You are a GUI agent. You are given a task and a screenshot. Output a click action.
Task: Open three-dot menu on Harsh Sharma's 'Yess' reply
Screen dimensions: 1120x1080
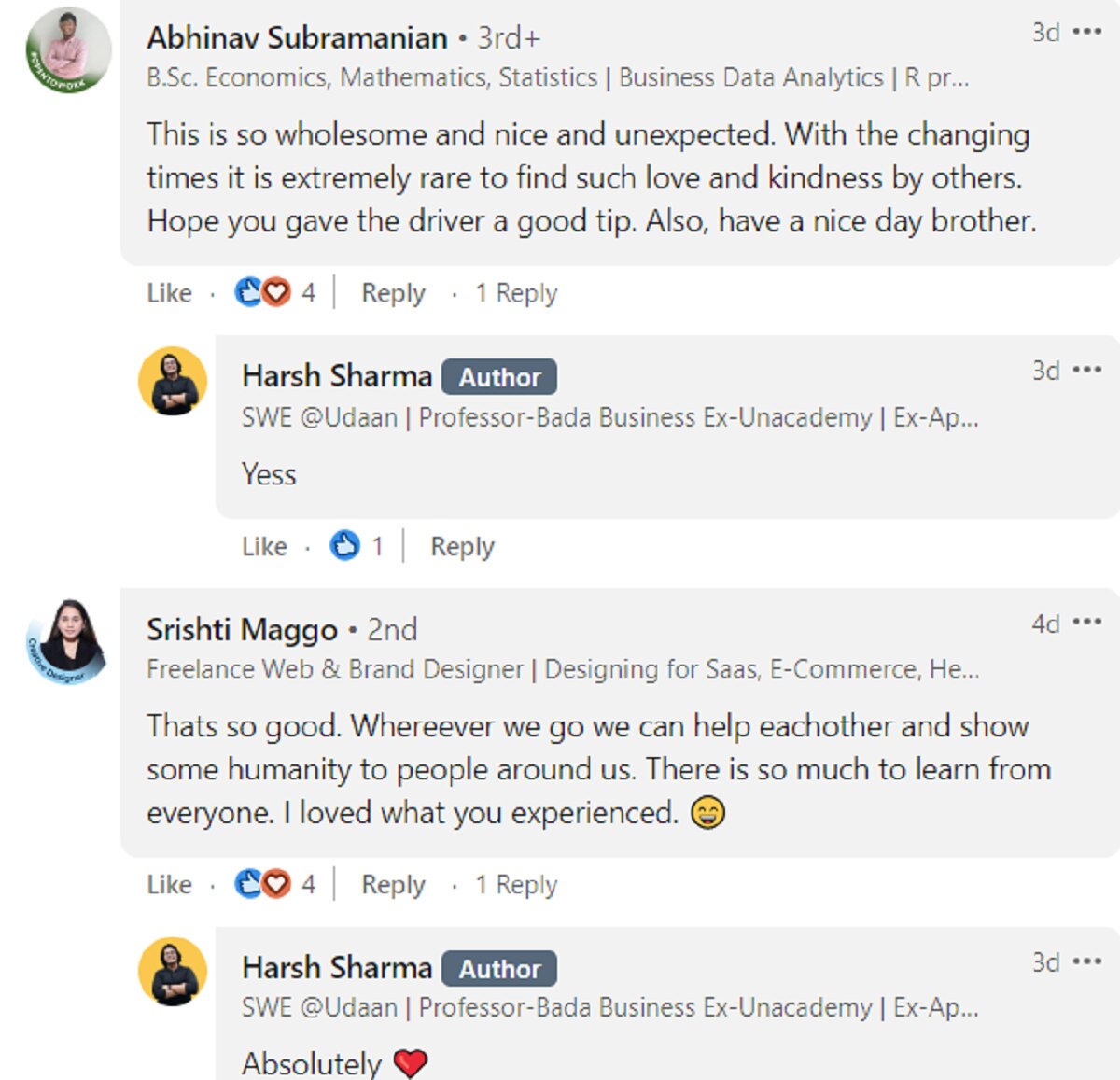pos(1086,371)
